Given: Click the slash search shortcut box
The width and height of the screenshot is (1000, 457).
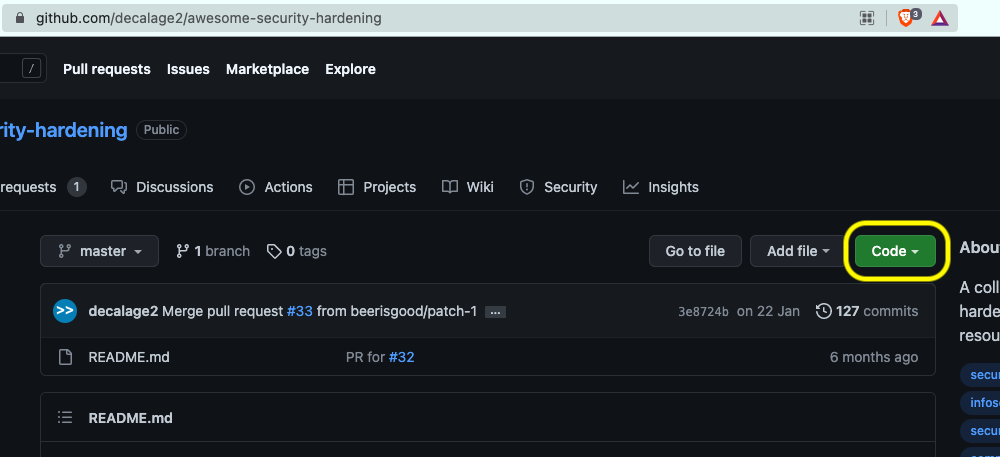Looking at the screenshot, I should tap(31, 68).
